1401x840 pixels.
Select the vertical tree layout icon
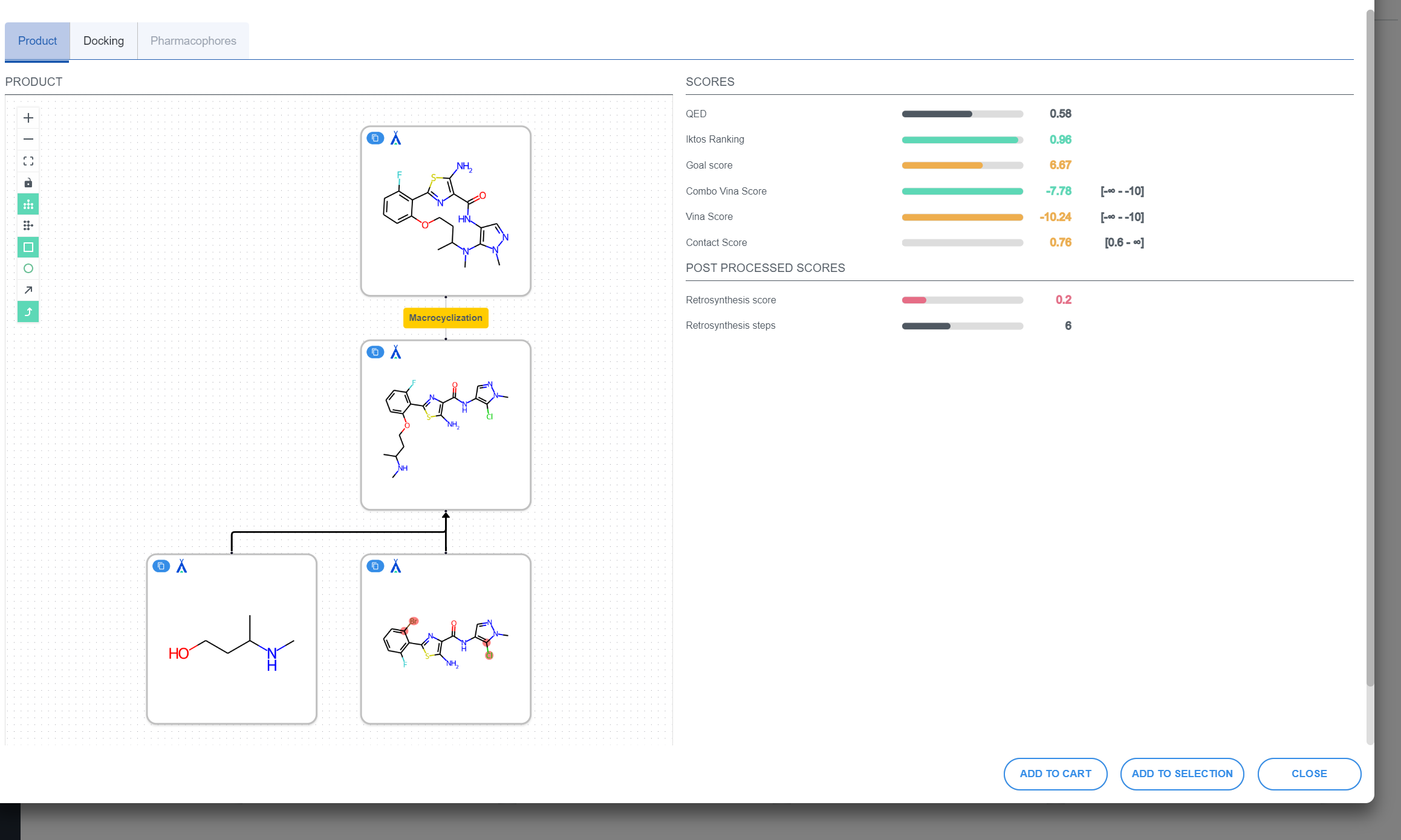tap(28, 204)
